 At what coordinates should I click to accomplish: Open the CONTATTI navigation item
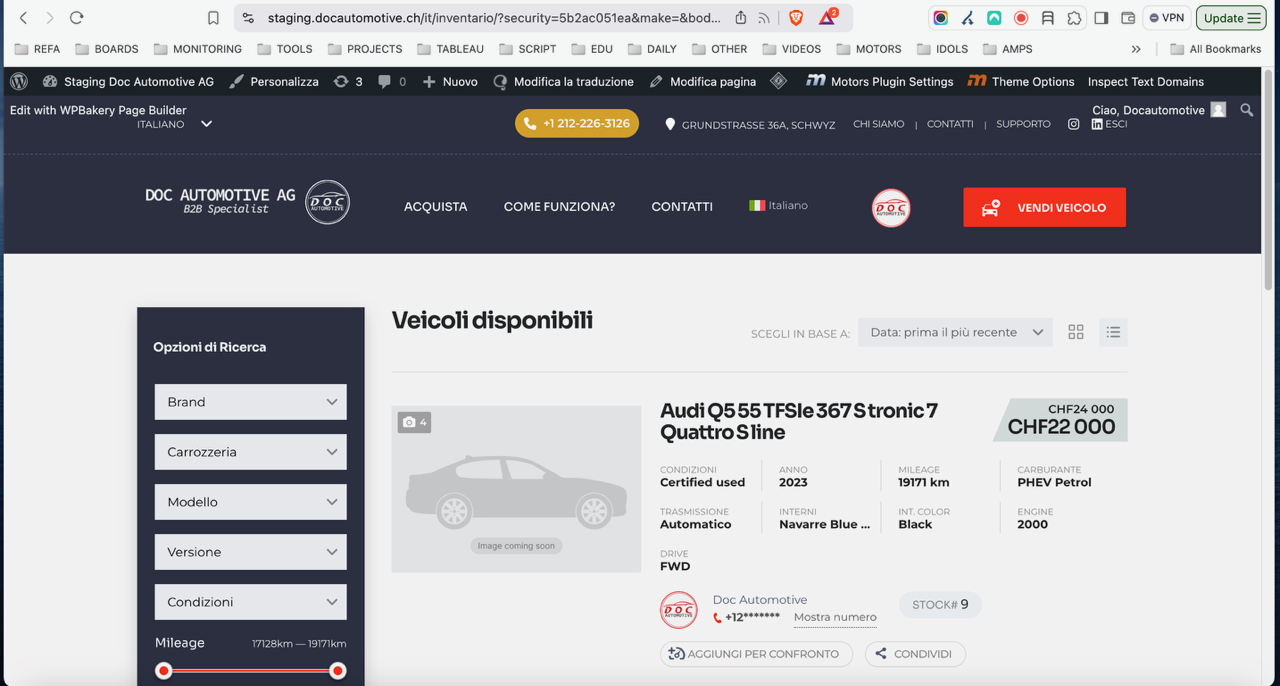682,207
